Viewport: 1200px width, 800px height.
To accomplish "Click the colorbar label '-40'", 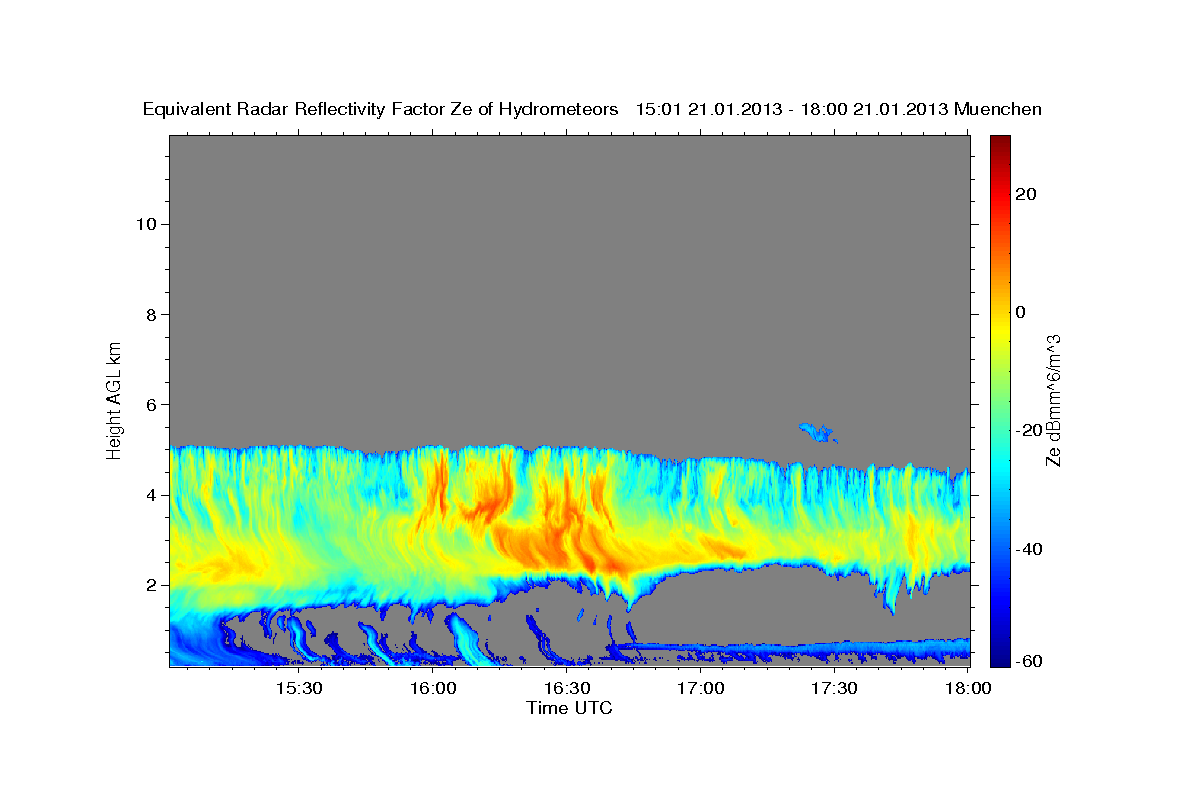I will (x=1028, y=549).
